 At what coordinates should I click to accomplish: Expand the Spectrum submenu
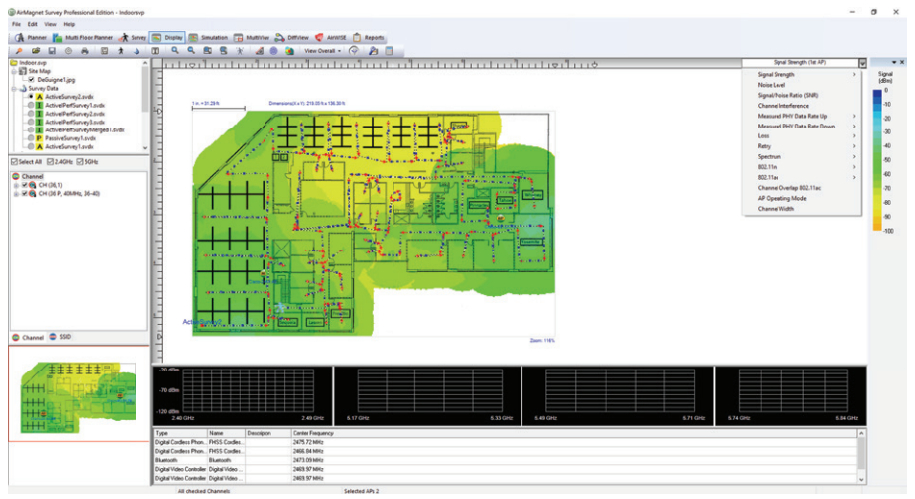coord(802,157)
